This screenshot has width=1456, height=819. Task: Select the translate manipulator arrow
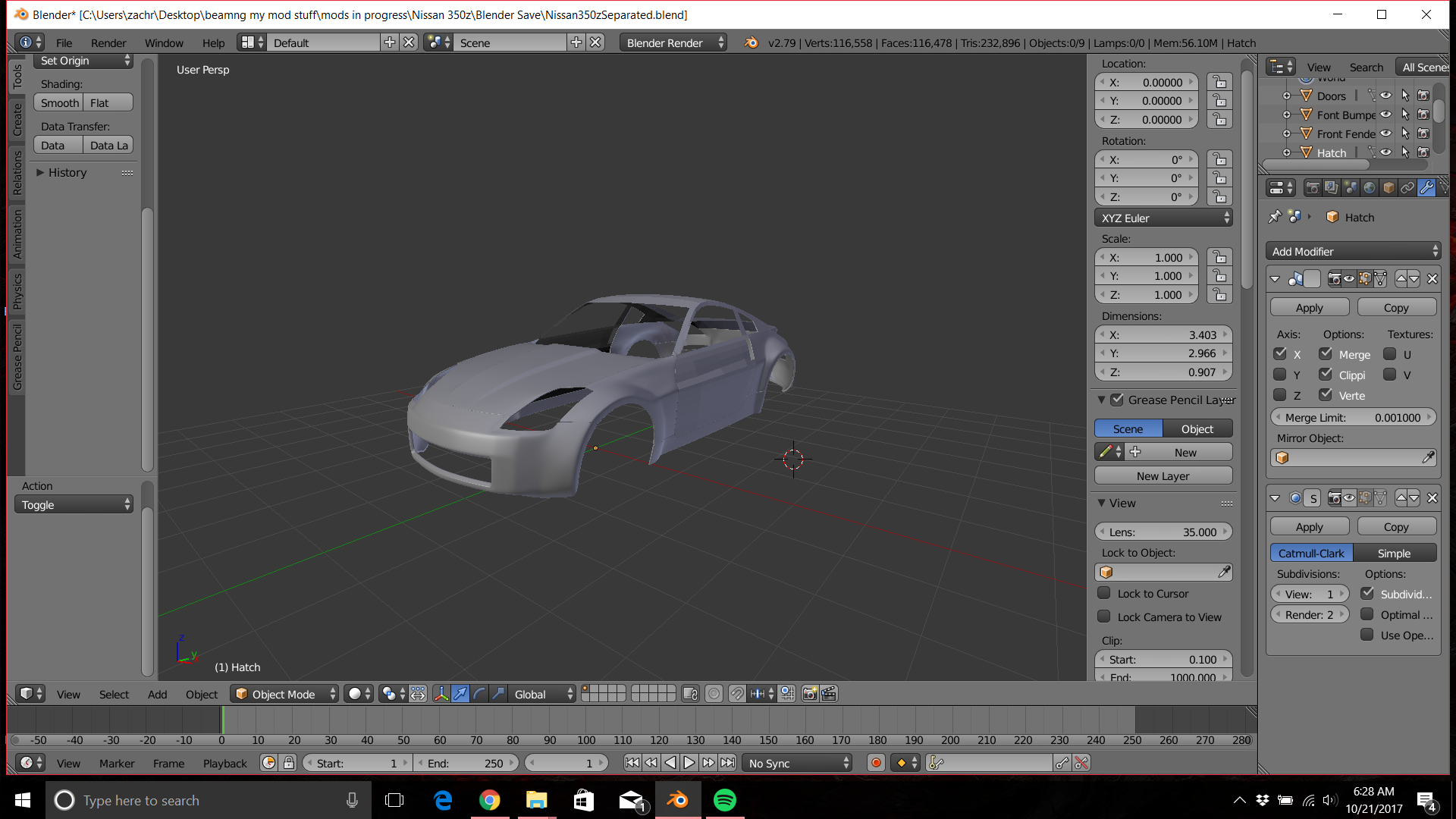click(460, 694)
